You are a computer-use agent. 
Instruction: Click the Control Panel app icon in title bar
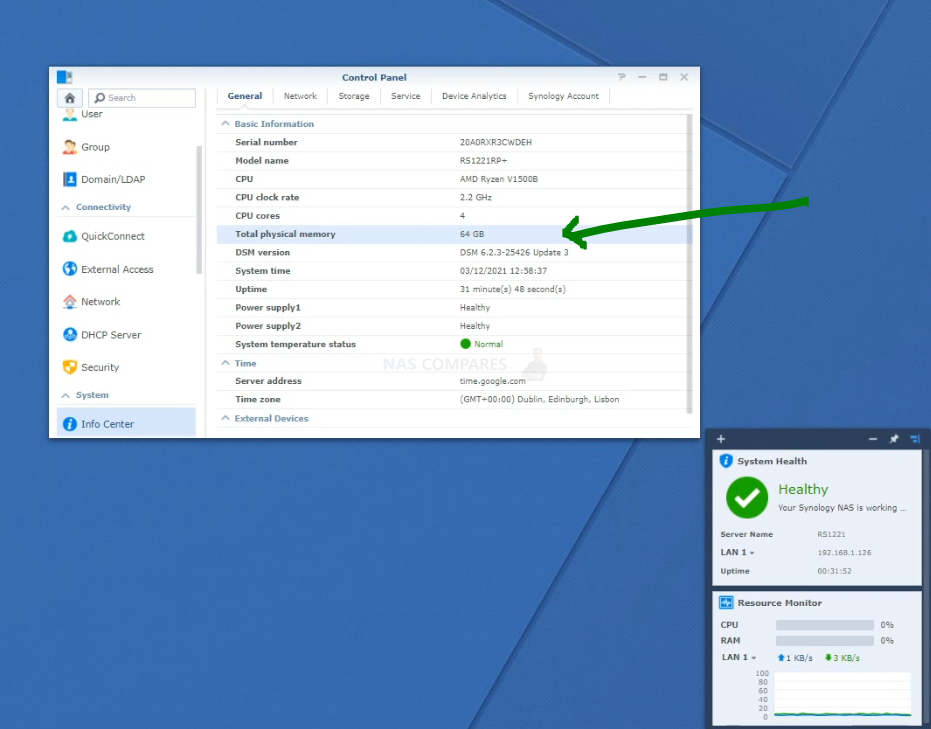[64, 77]
